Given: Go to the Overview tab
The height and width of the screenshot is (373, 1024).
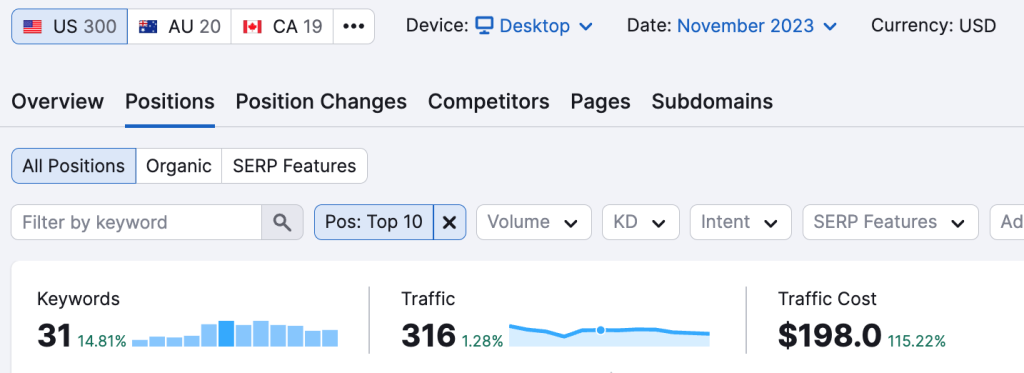Looking at the screenshot, I should 57,102.
